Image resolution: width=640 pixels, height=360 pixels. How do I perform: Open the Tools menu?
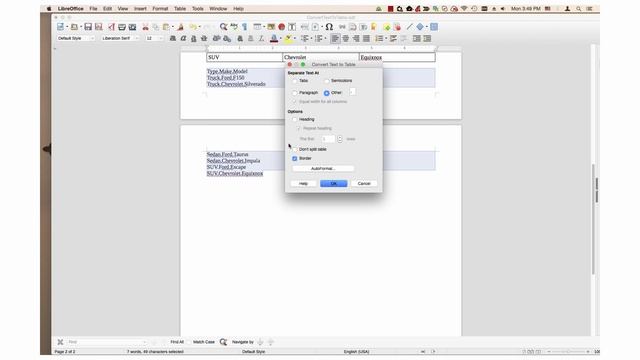coord(198,9)
